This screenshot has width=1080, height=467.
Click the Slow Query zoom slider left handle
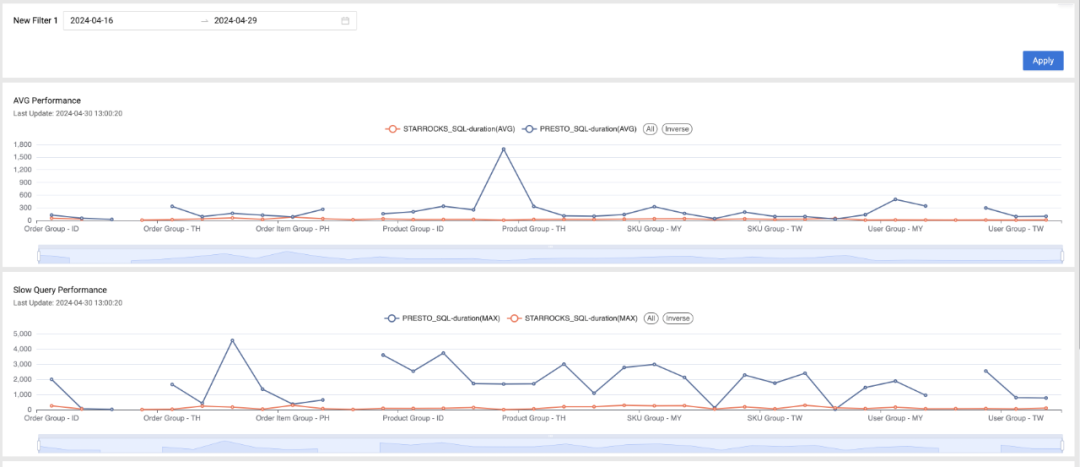point(39,446)
